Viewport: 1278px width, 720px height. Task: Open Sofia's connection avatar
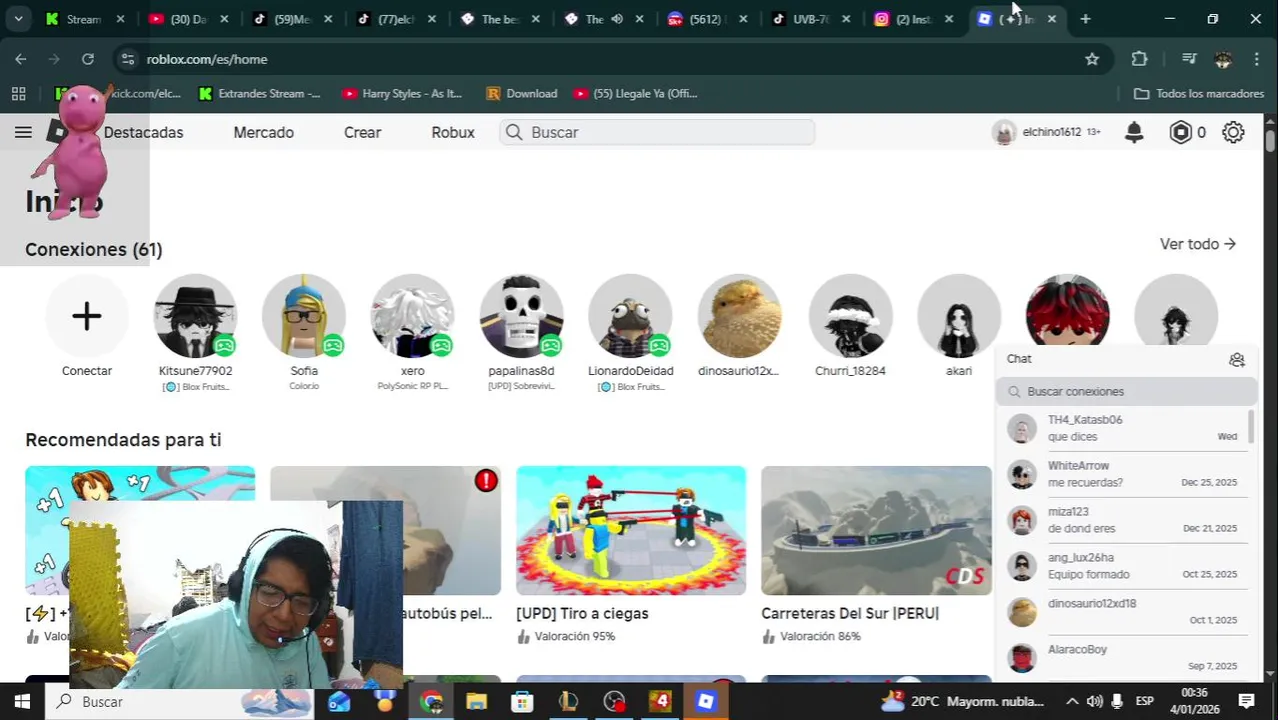(x=304, y=316)
